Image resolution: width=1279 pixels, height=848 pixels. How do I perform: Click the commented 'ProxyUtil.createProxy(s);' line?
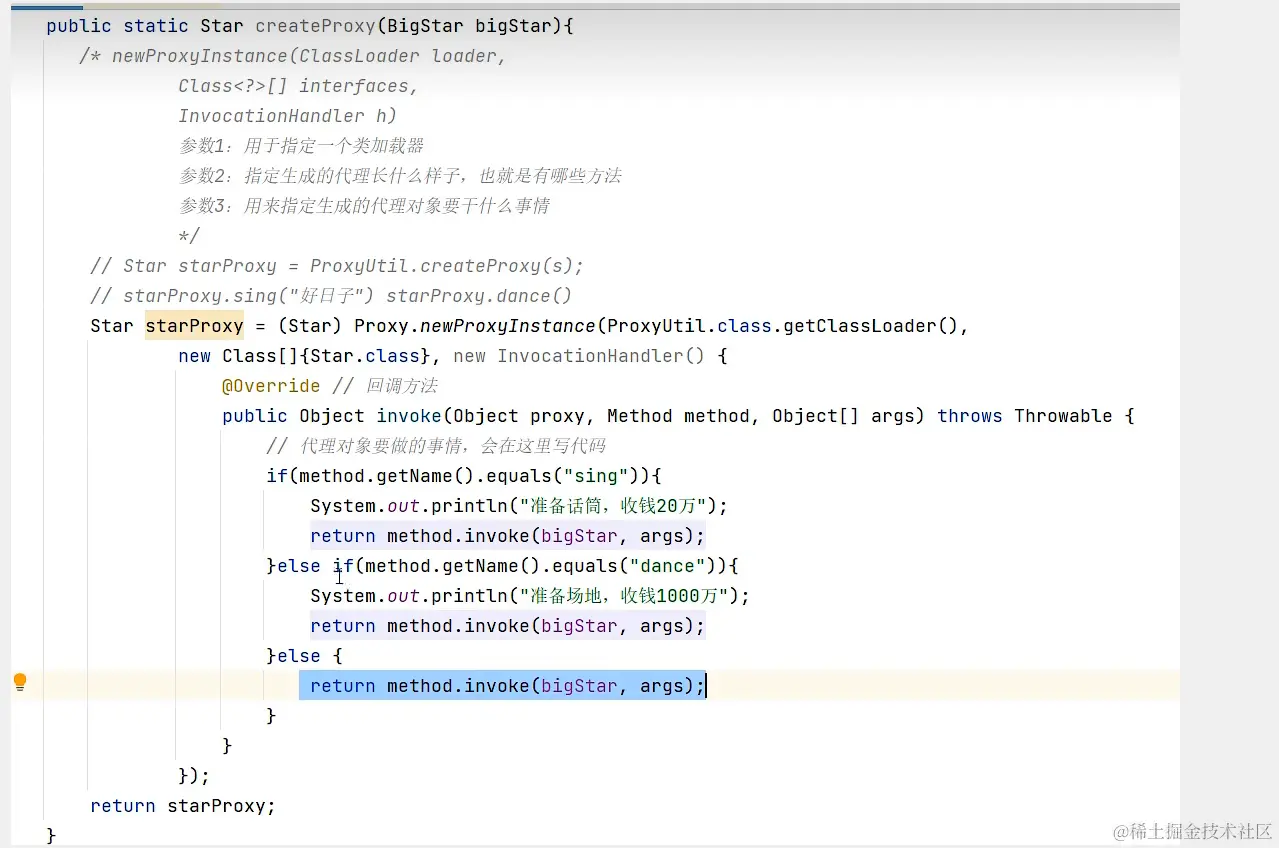(336, 266)
